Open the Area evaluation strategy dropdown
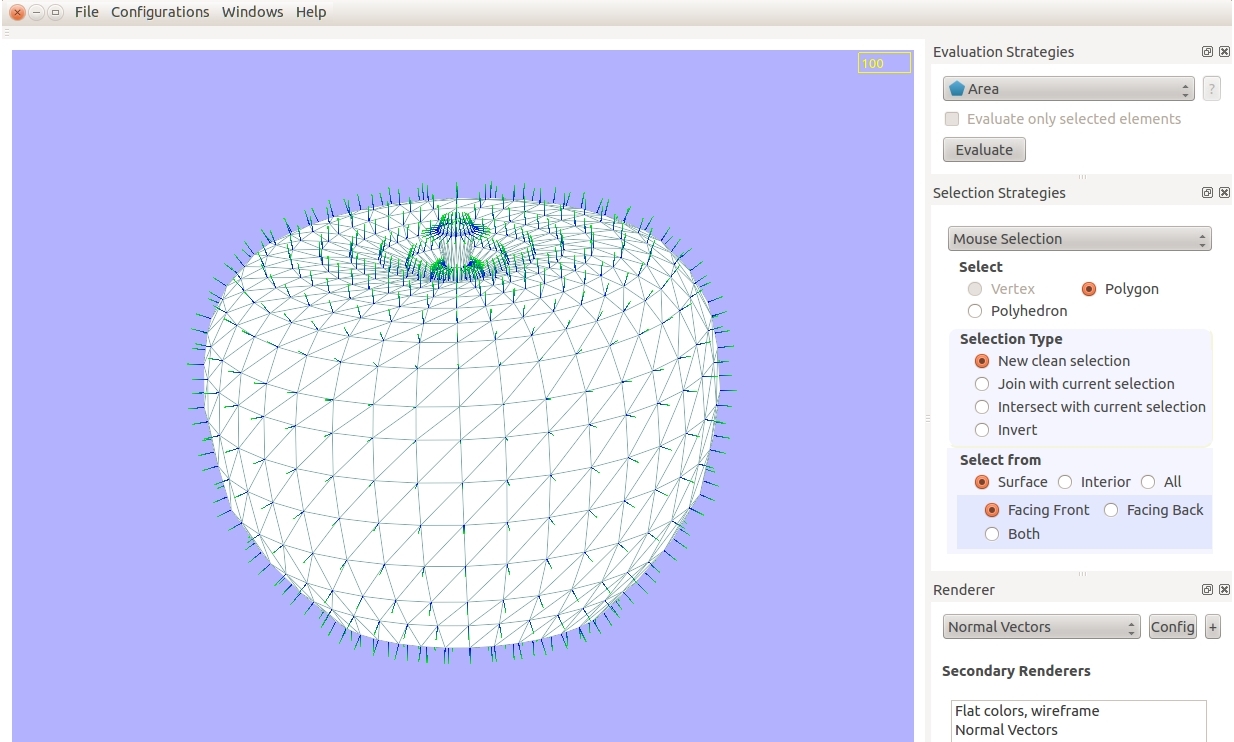 1068,89
